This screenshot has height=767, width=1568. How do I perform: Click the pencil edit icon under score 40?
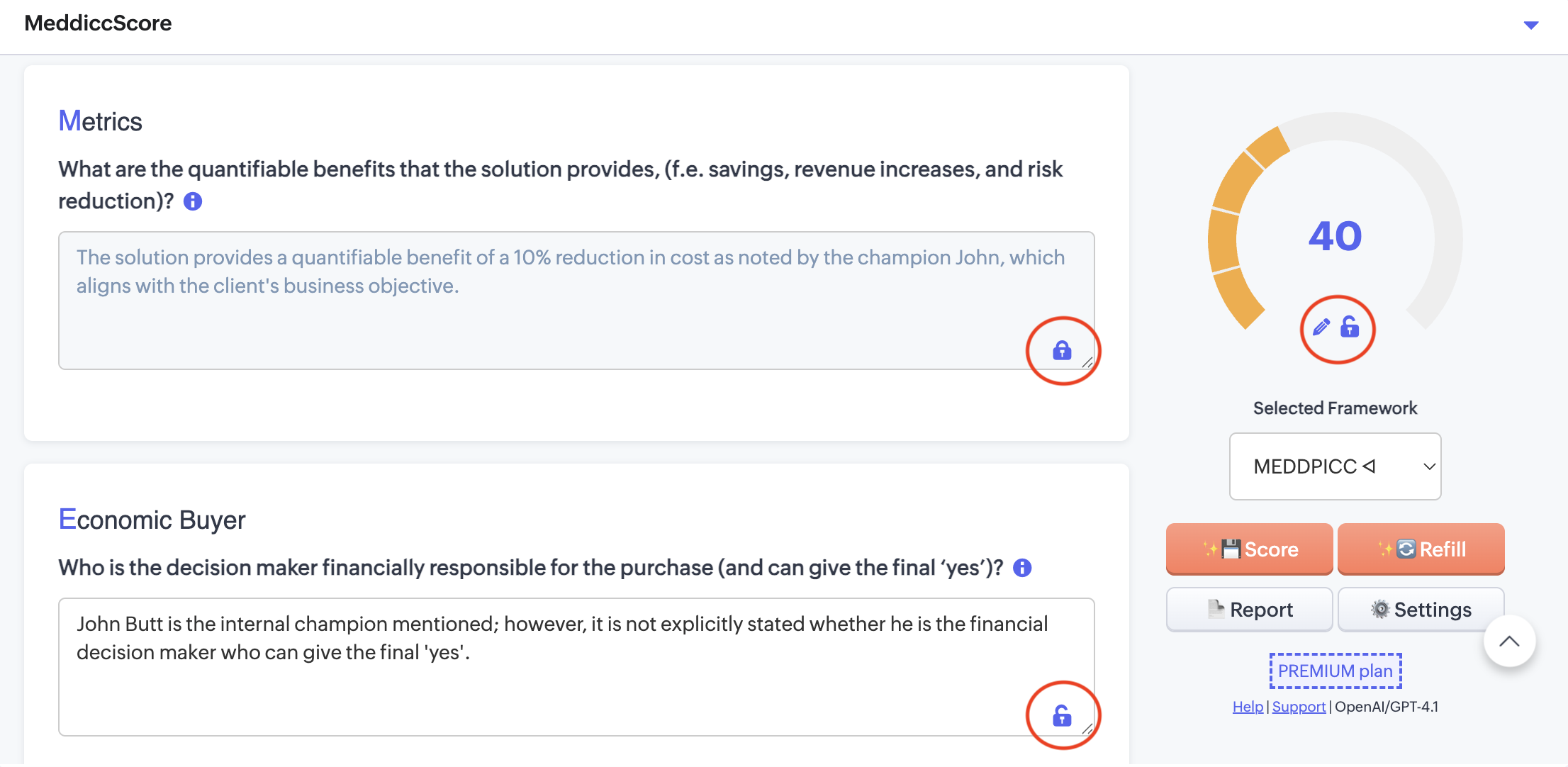click(x=1321, y=327)
